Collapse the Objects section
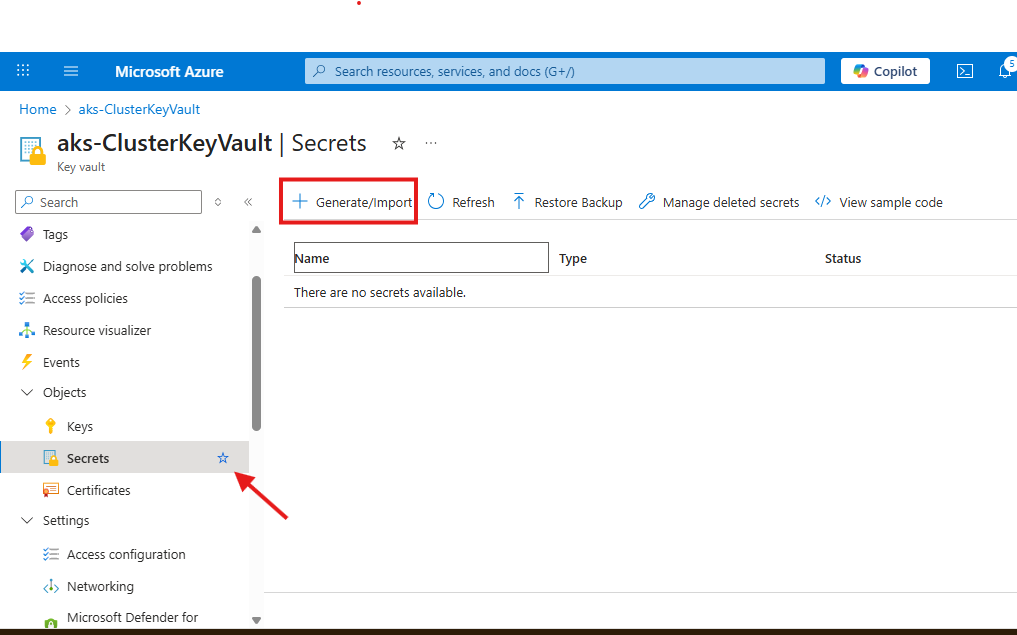Image resolution: width=1017 pixels, height=635 pixels. coord(26,392)
